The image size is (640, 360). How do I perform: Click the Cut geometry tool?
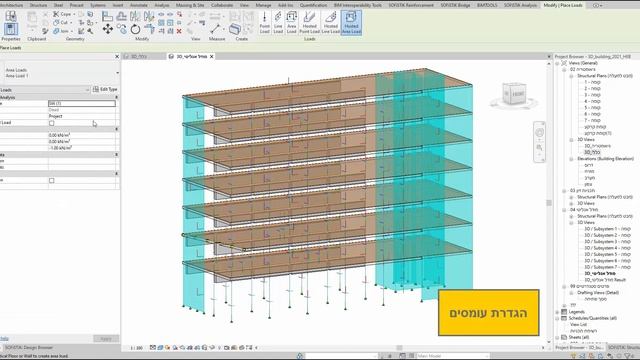coord(62,22)
